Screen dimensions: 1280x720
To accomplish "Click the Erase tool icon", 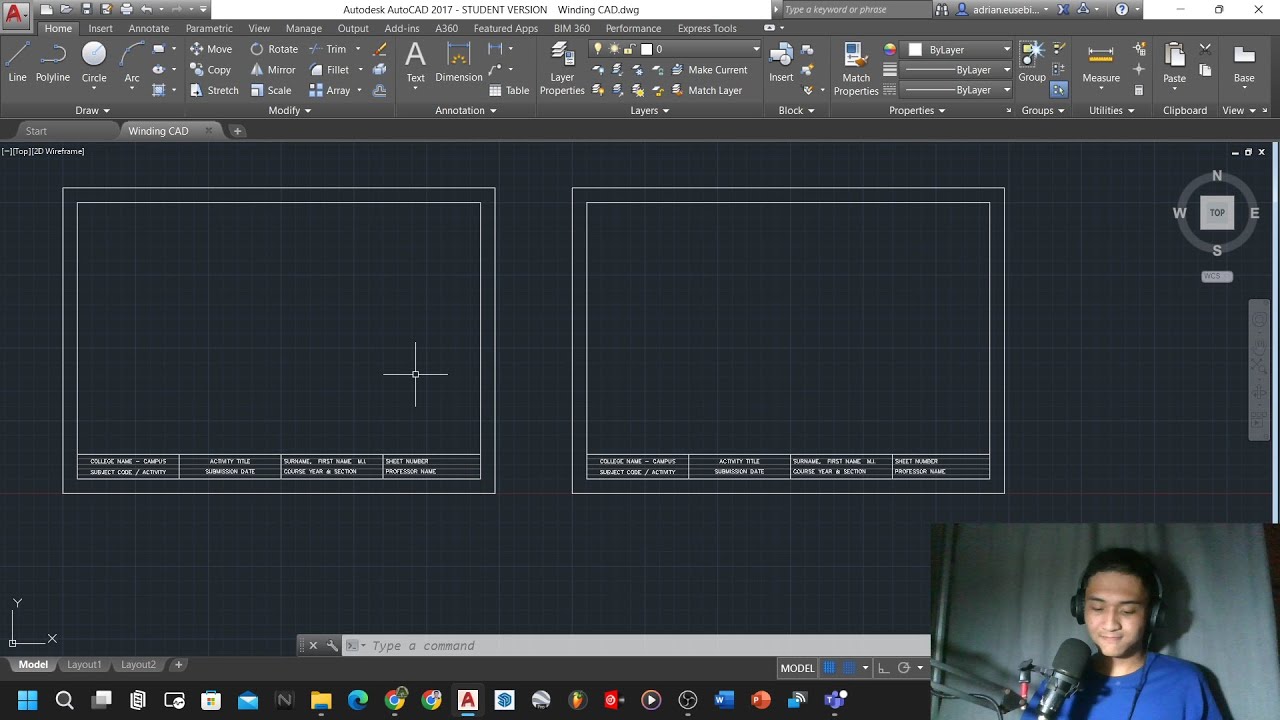I will pyautogui.click(x=380, y=49).
